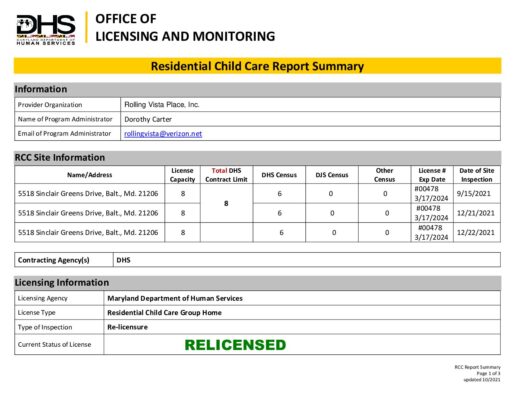
Task: Open the rollingvista@verizon.net email link
Action: coord(163,134)
